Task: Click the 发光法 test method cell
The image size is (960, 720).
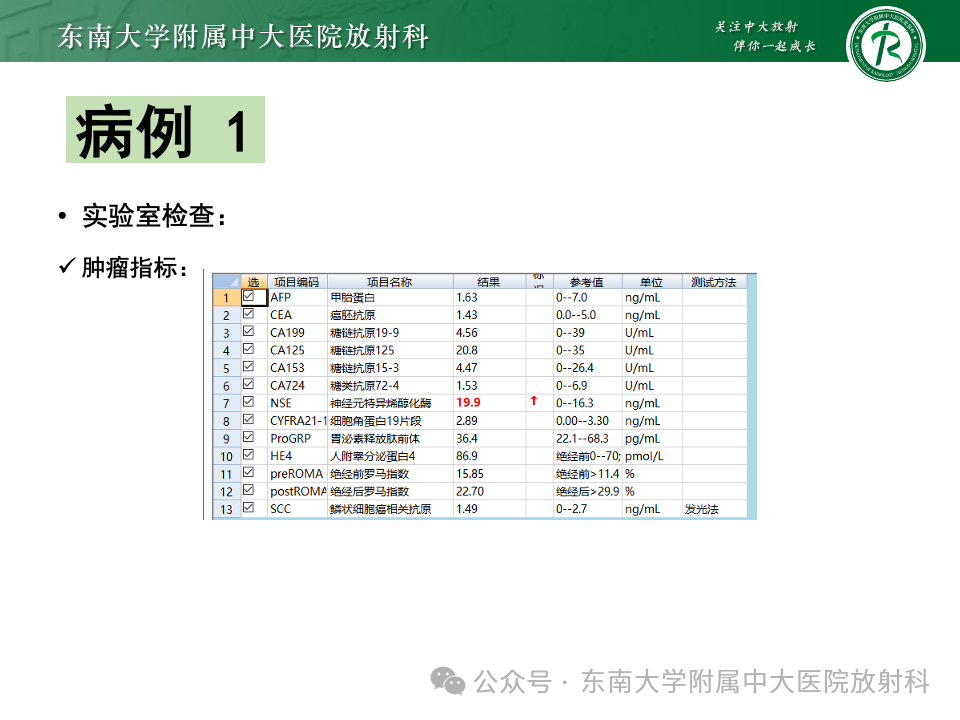Action: click(714, 509)
